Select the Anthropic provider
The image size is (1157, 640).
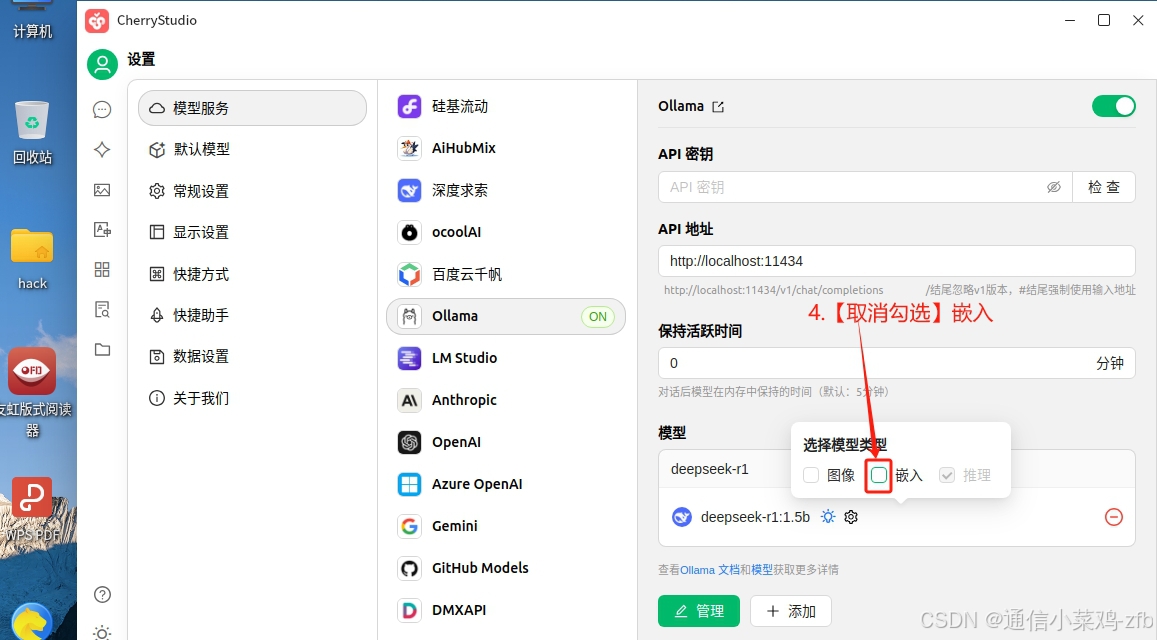[506, 400]
